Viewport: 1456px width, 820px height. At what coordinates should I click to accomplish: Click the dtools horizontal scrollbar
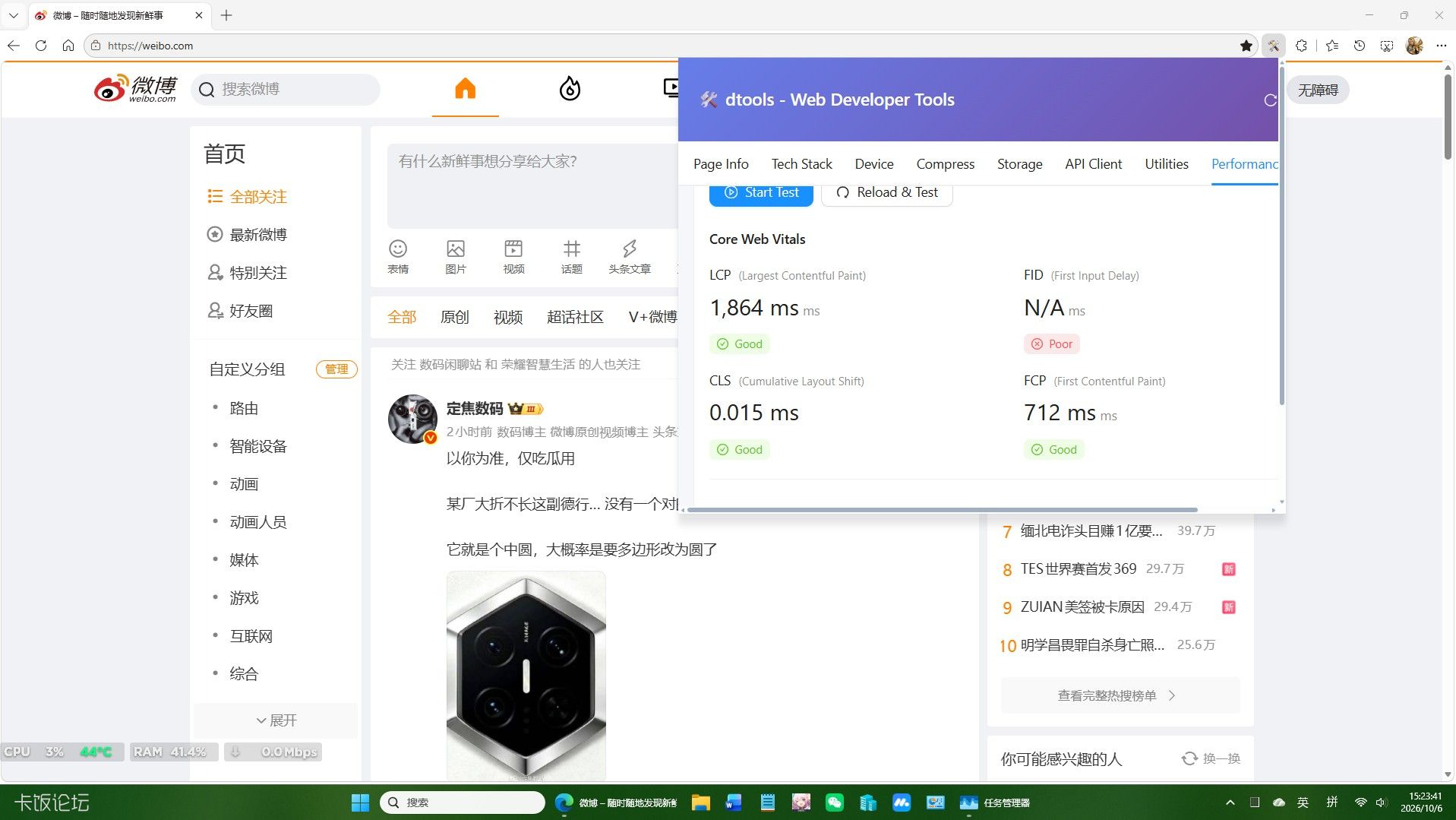pyautogui.click(x=942, y=510)
